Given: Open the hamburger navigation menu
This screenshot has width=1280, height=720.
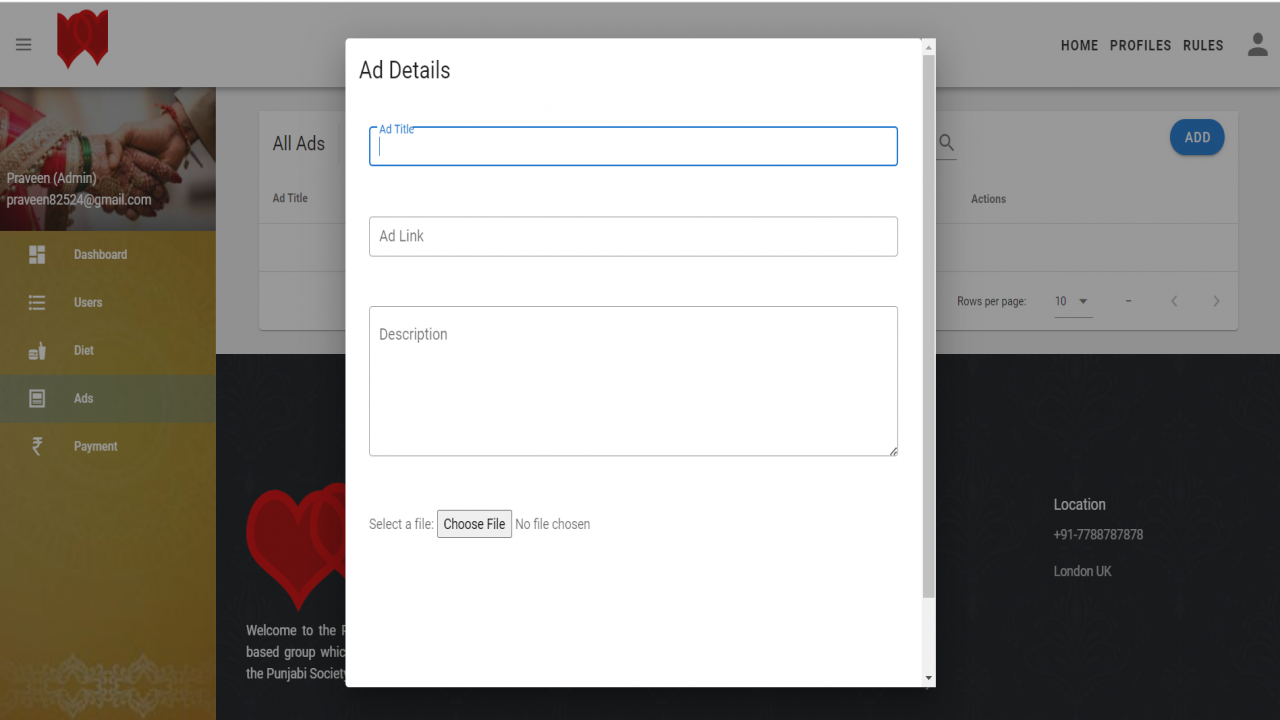Looking at the screenshot, I should coord(23,44).
